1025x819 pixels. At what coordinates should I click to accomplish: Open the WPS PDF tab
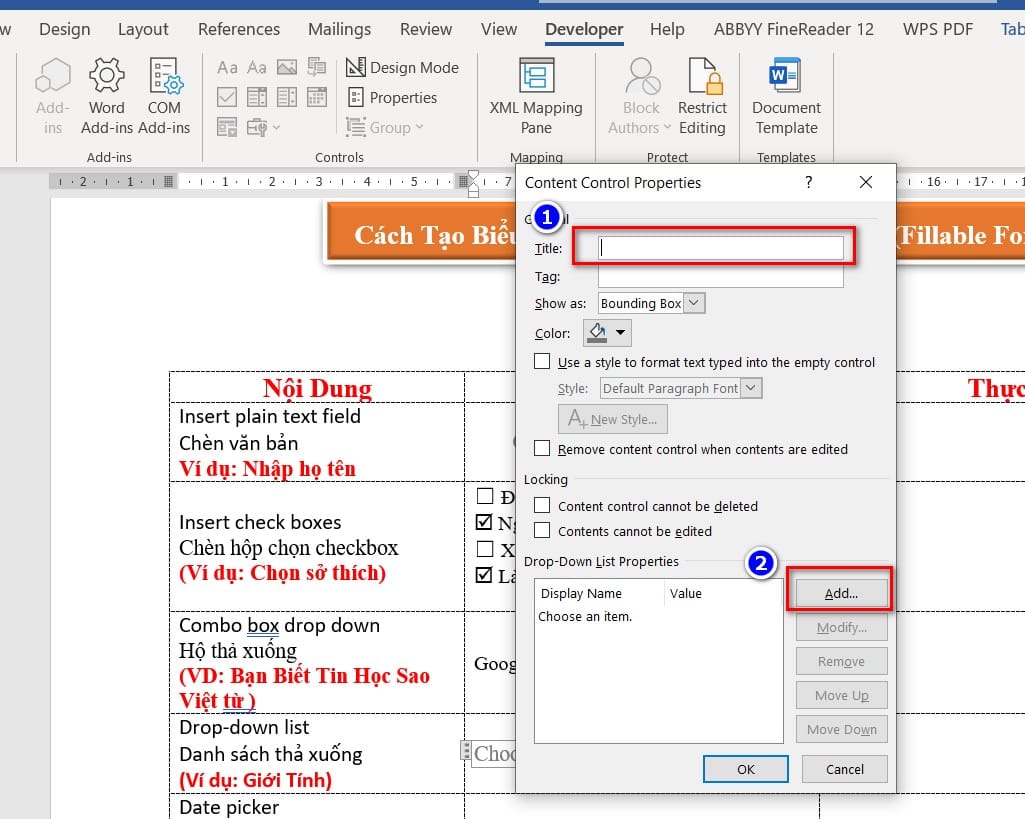click(937, 29)
